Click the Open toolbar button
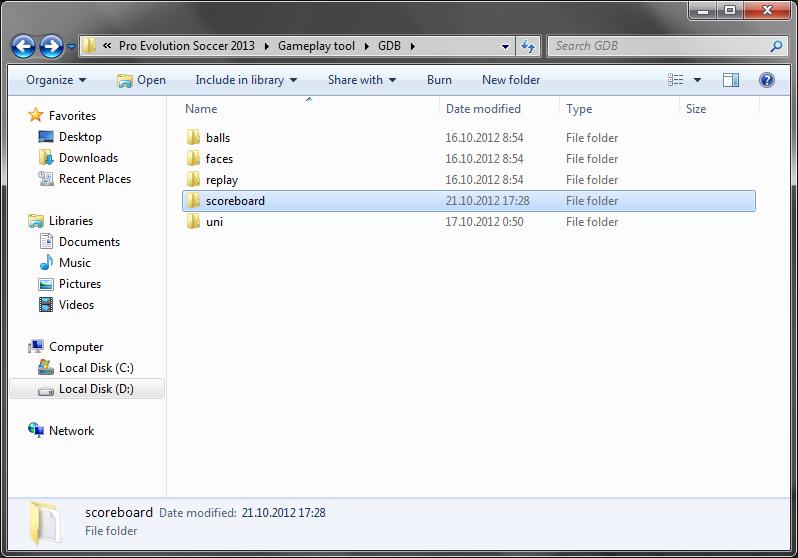The width and height of the screenshot is (798, 558). pyautogui.click(x=141, y=80)
